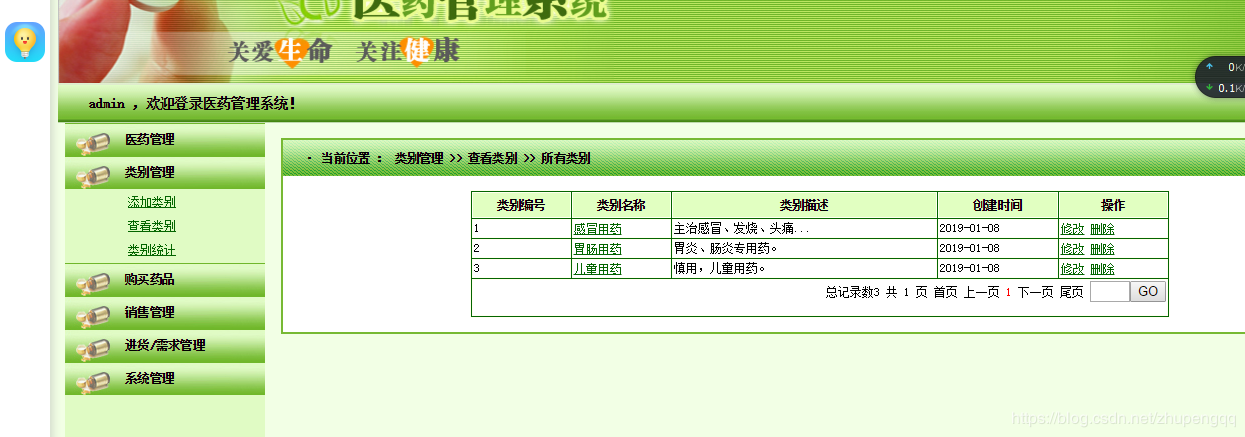Click the lightbulb app icon
1245x437 pixels.
(25, 42)
